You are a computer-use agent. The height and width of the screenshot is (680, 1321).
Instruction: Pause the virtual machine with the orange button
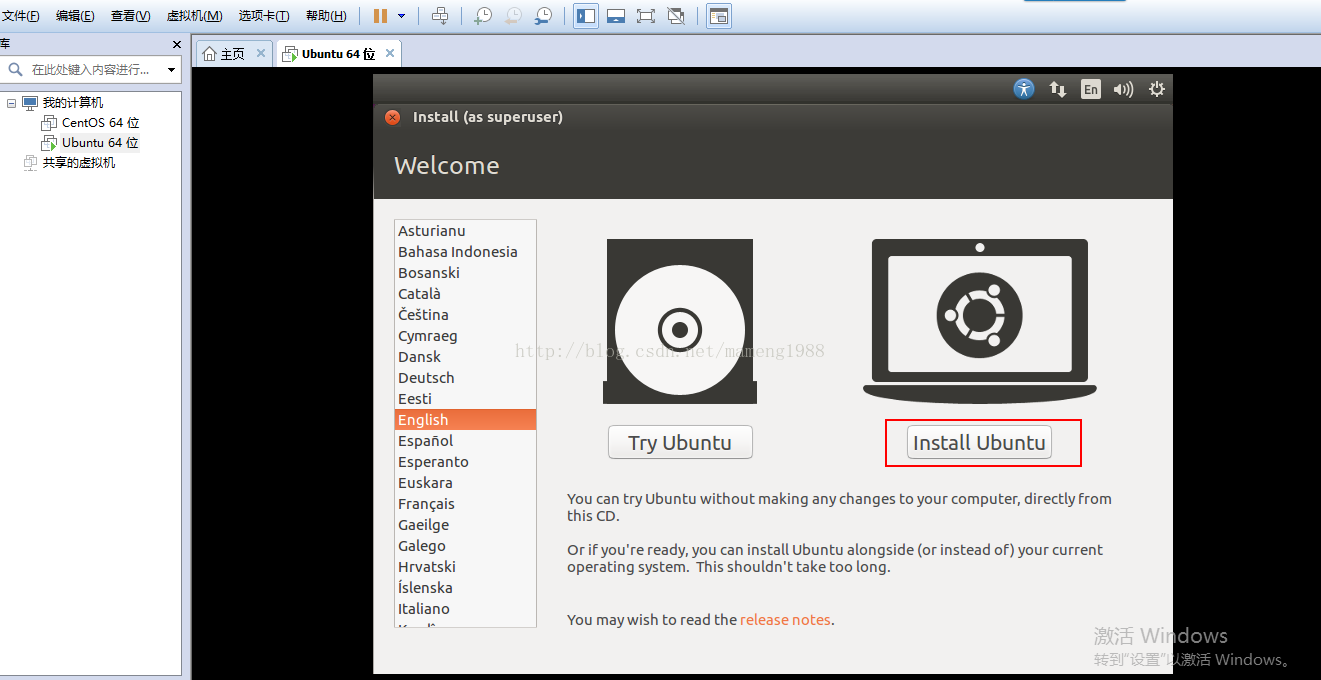380,16
